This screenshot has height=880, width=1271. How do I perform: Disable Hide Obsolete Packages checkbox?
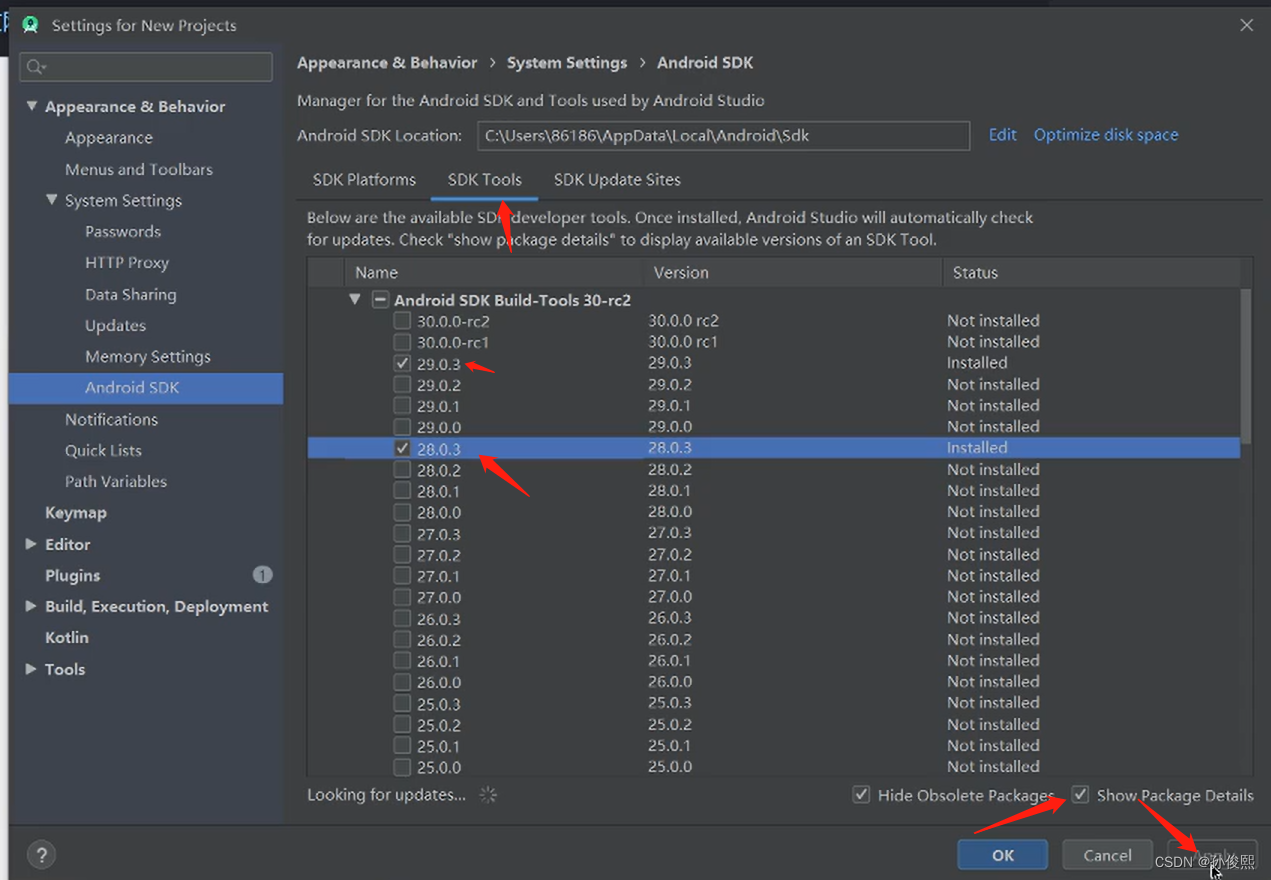tap(861, 795)
